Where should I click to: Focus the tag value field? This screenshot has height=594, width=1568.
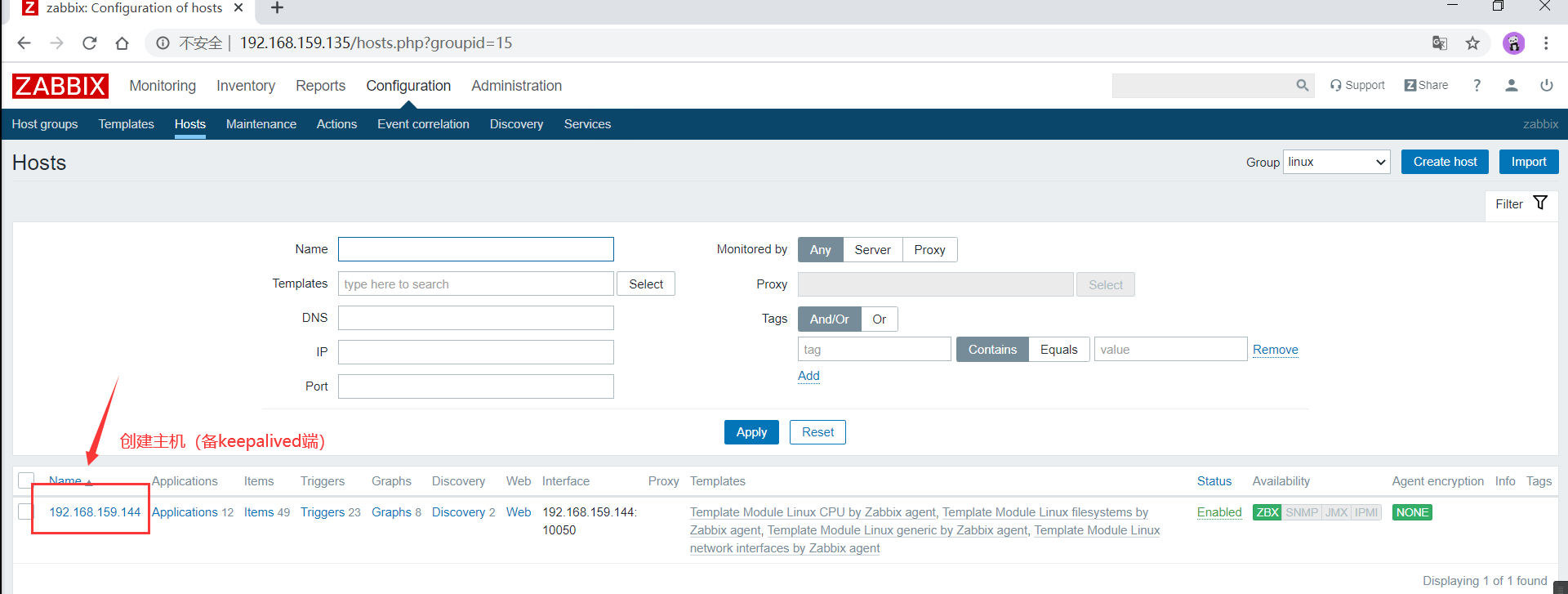[1170, 350]
